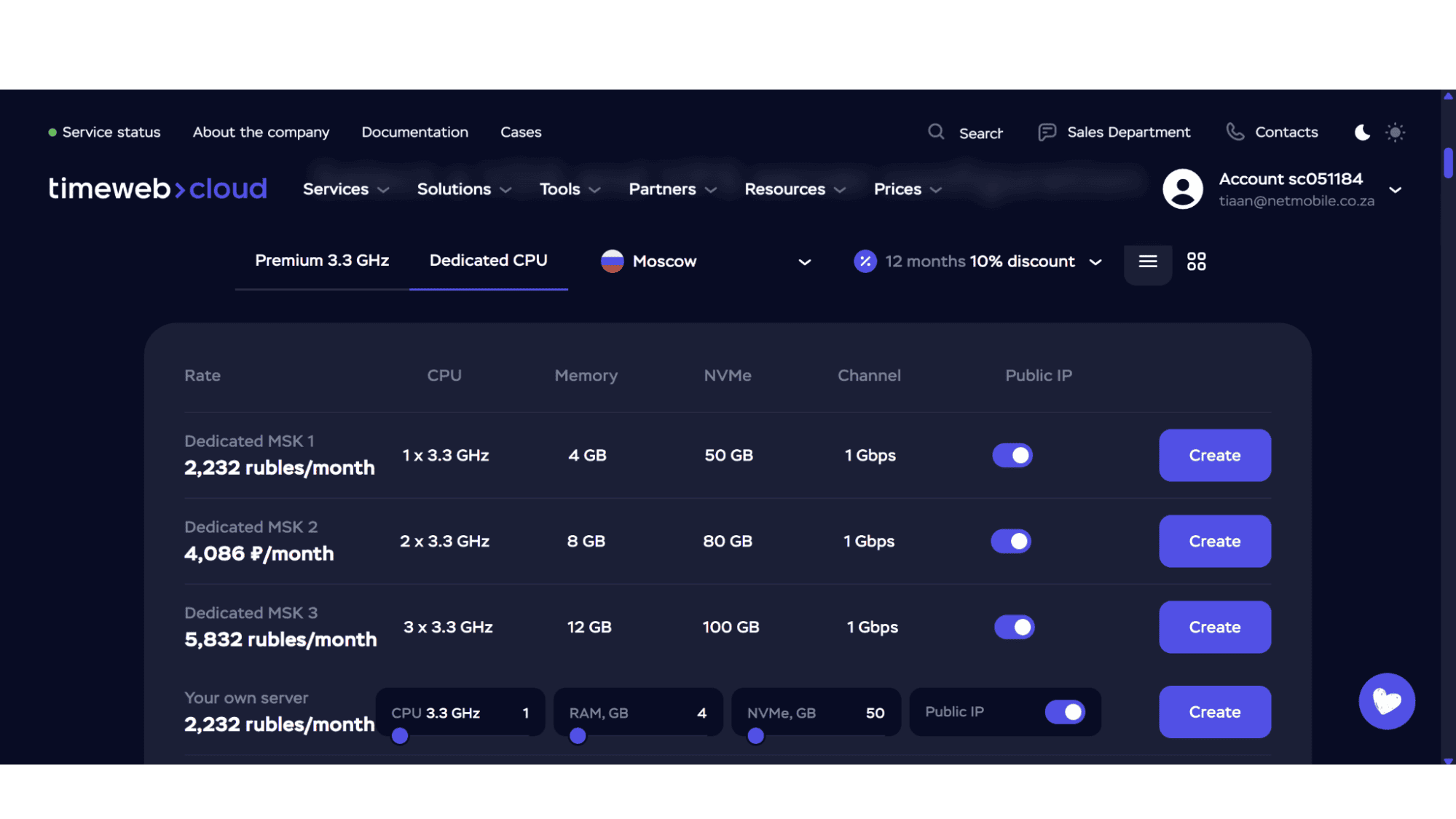Viewport: 1456px width, 819px height.
Task: Click the NVMe column header
Action: [728, 376]
